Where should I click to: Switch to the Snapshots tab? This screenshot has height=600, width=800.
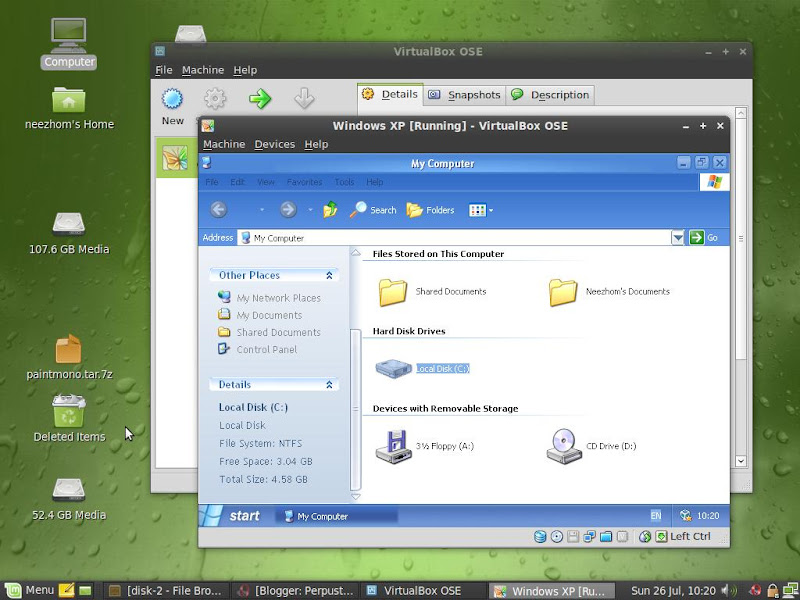tap(464, 95)
